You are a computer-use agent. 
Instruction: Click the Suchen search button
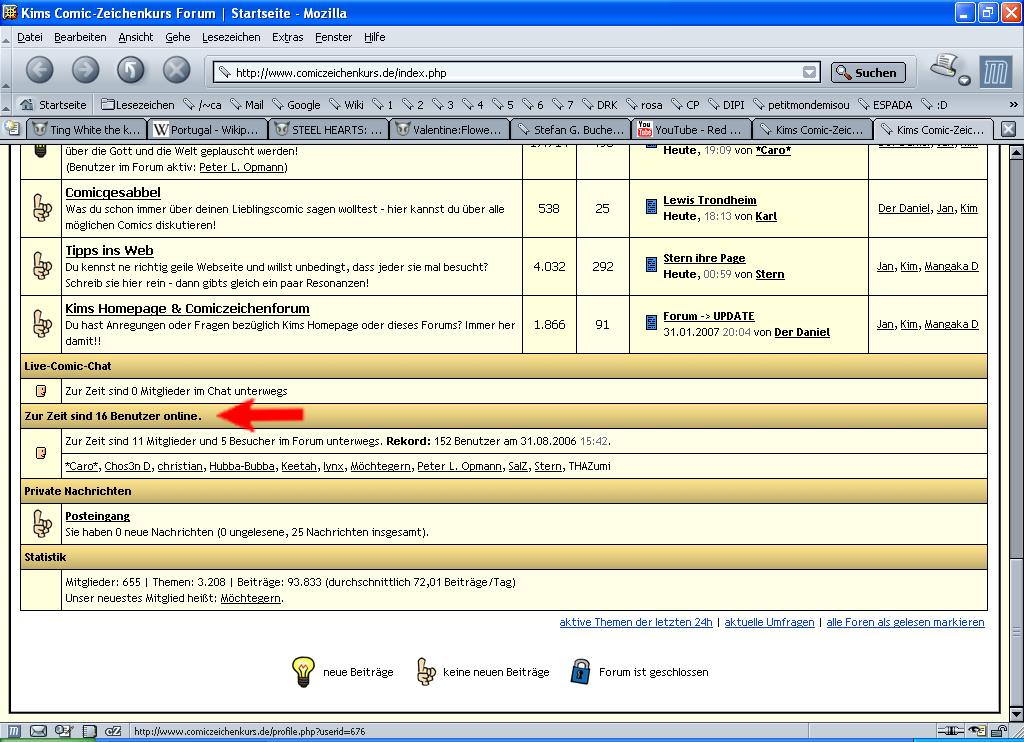pos(868,72)
